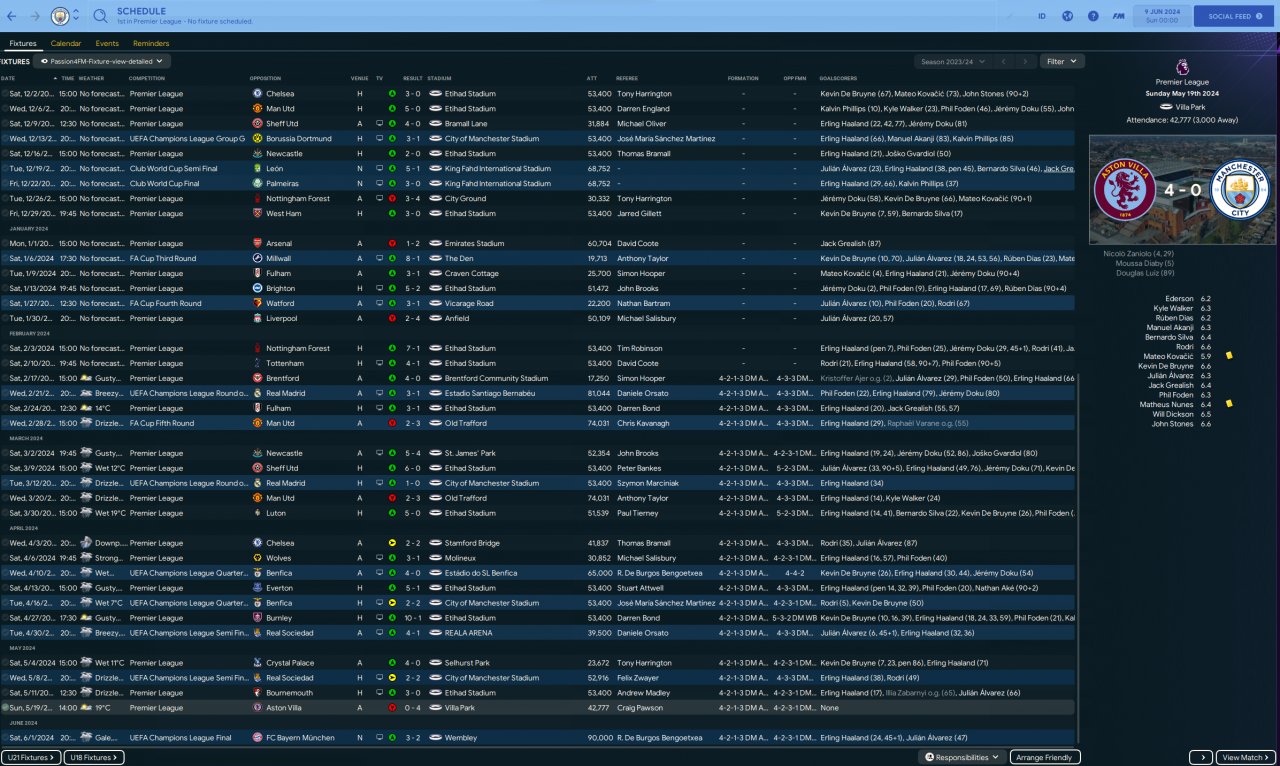Viewport: 1280px width, 766px height.
Task: Click the View Match button
Action: point(1246,757)
